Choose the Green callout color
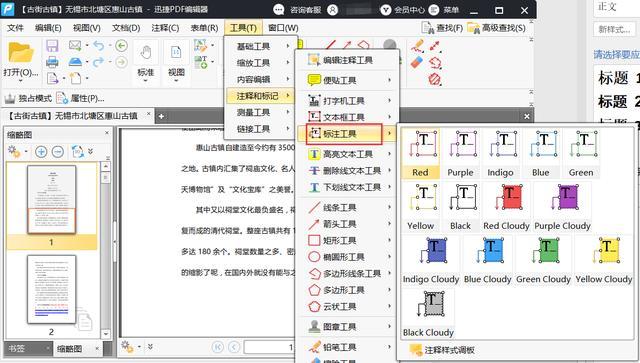The height and width of the screenshot is (363, 640). pos(581,154)
